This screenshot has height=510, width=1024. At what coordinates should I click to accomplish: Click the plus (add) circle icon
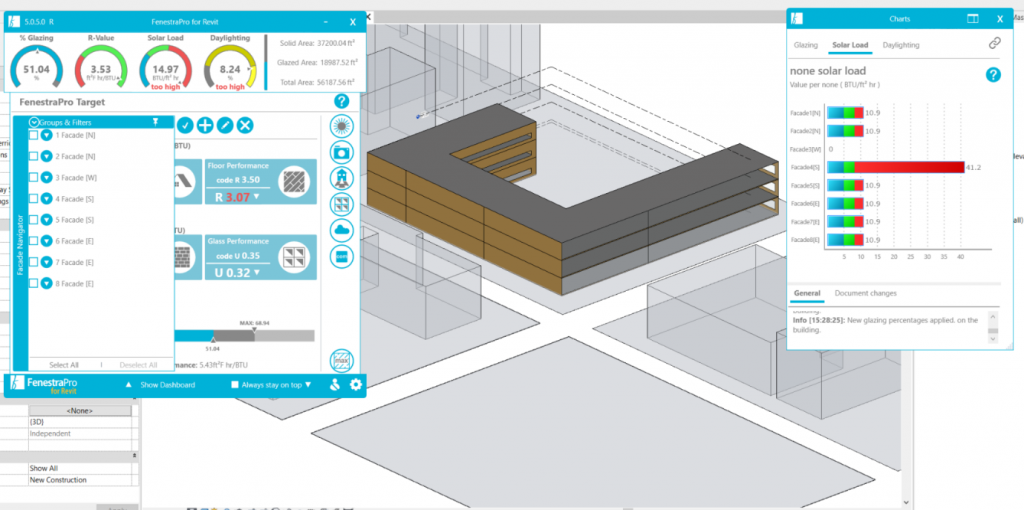click(x=205, y=125)
